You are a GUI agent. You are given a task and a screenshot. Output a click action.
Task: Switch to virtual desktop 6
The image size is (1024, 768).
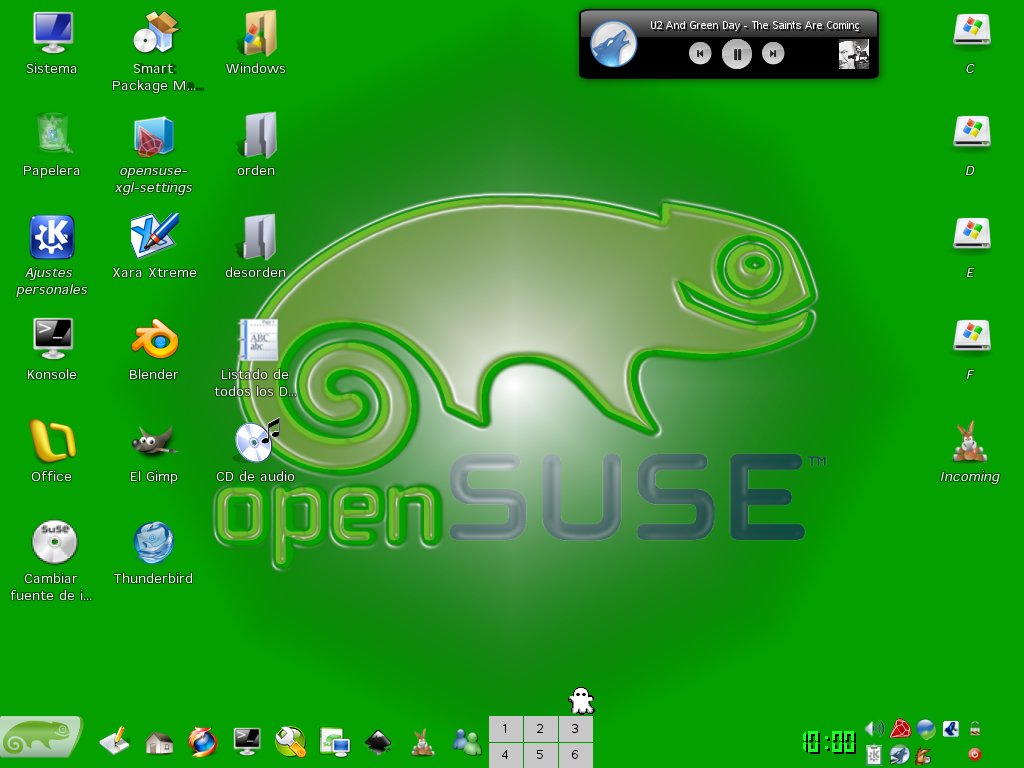click(x=575, y=755)
